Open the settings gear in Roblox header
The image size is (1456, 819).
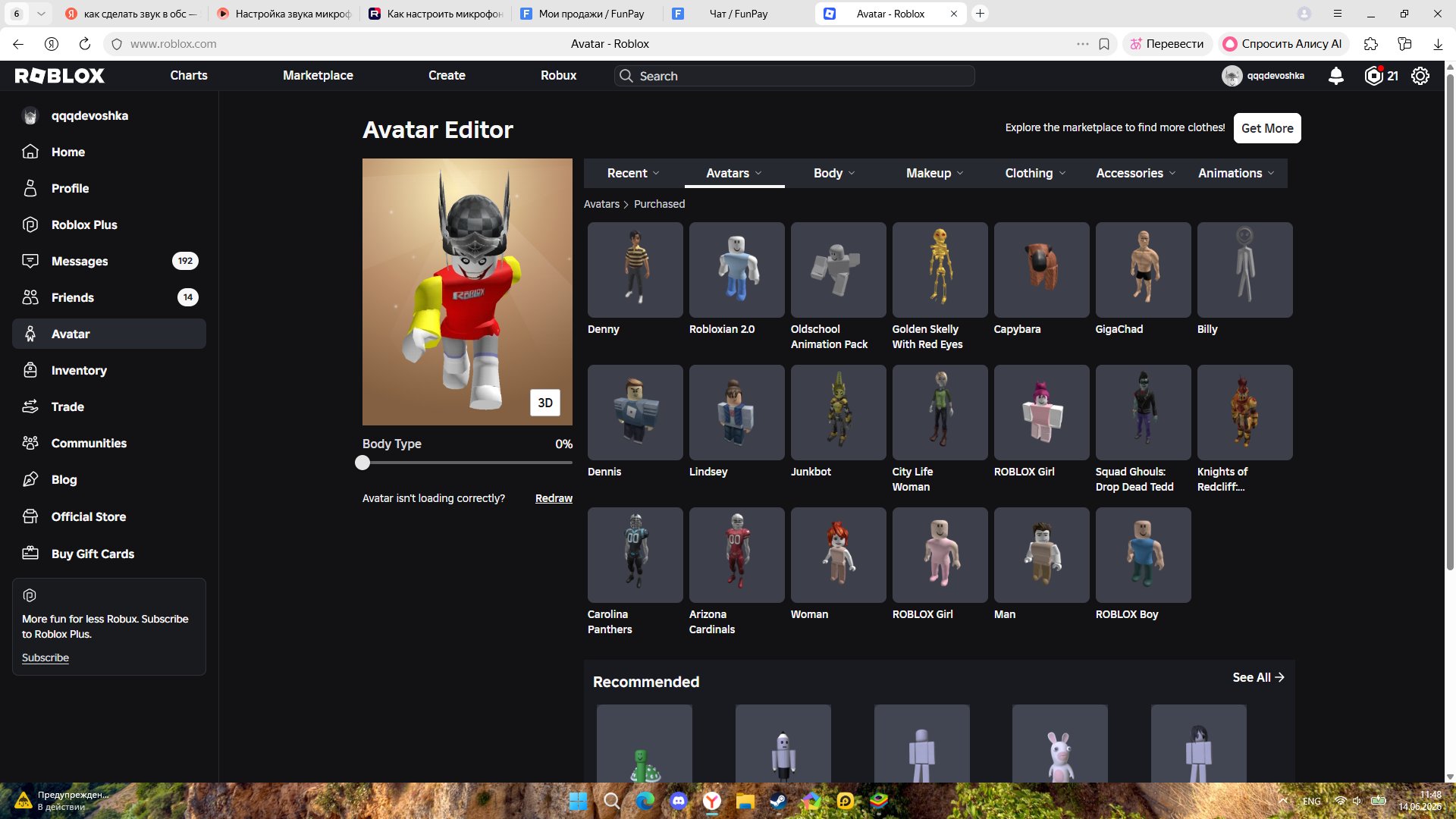click(x=1420, y=76)
